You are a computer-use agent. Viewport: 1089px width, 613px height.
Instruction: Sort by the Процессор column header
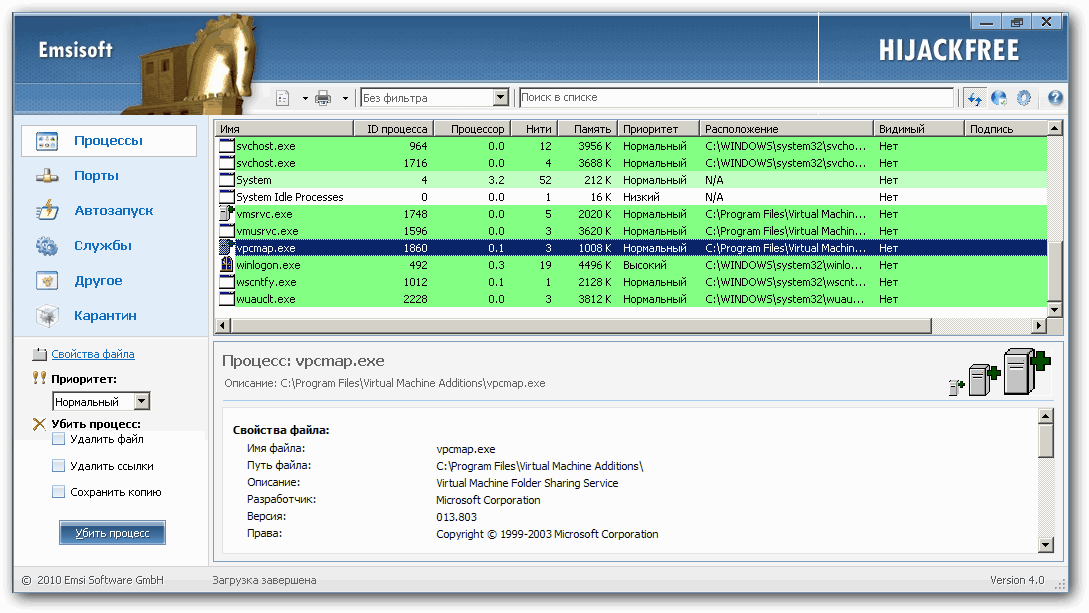[x=472, y=128]
